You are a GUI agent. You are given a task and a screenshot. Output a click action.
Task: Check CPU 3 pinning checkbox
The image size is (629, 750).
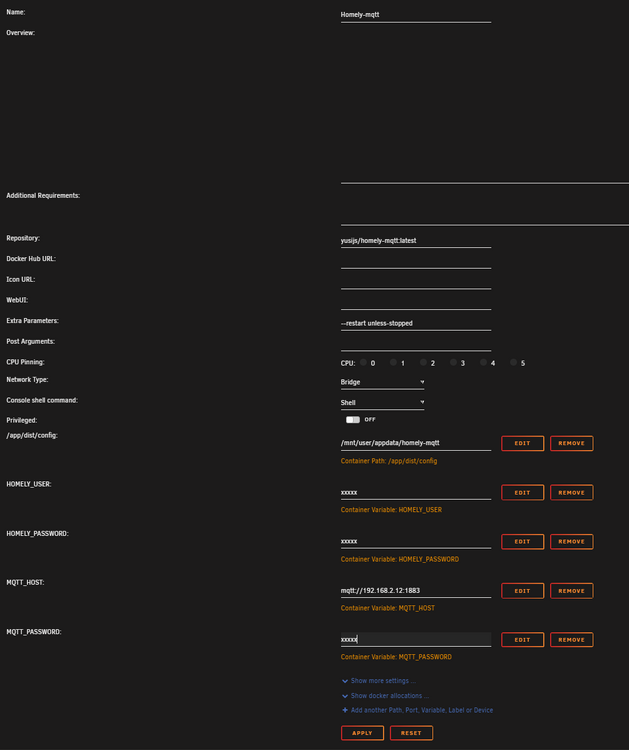[x=454, y=363]
